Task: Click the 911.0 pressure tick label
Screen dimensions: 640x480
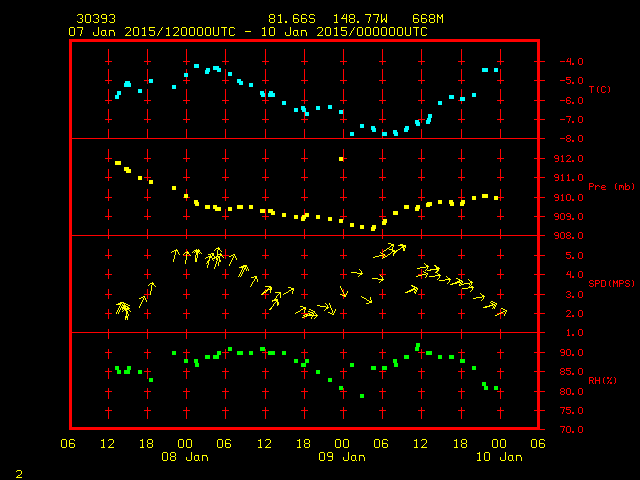Action: click(x=569, y=178)
